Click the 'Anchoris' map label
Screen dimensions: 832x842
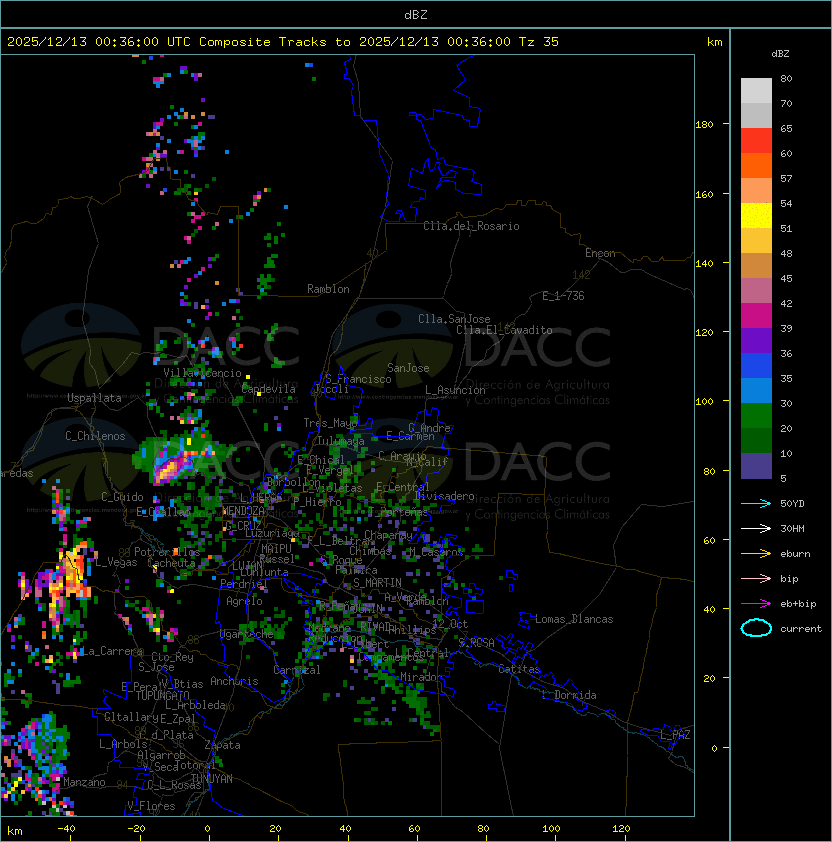tap(234, 681)
